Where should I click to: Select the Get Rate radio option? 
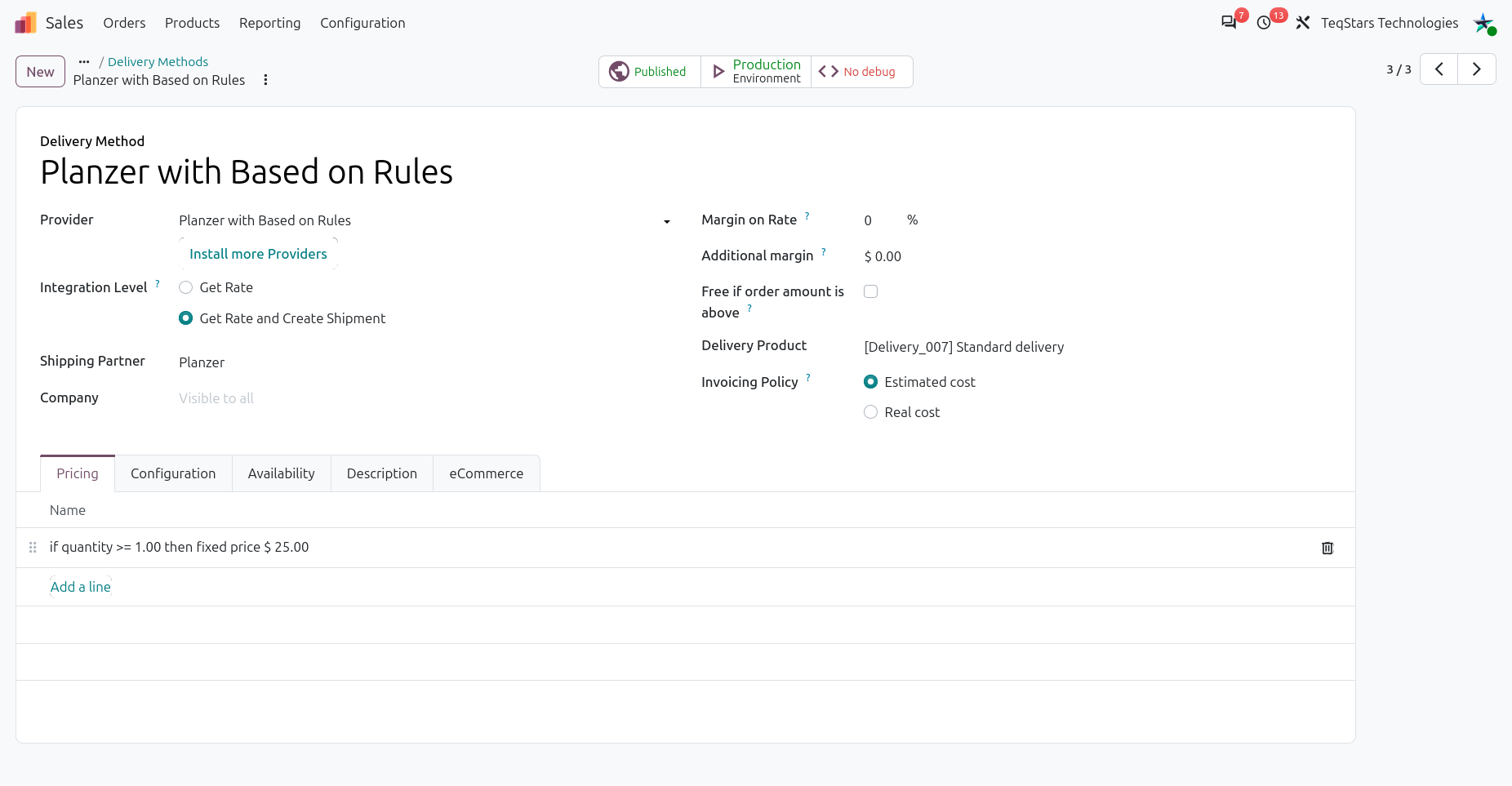[186, 287]
